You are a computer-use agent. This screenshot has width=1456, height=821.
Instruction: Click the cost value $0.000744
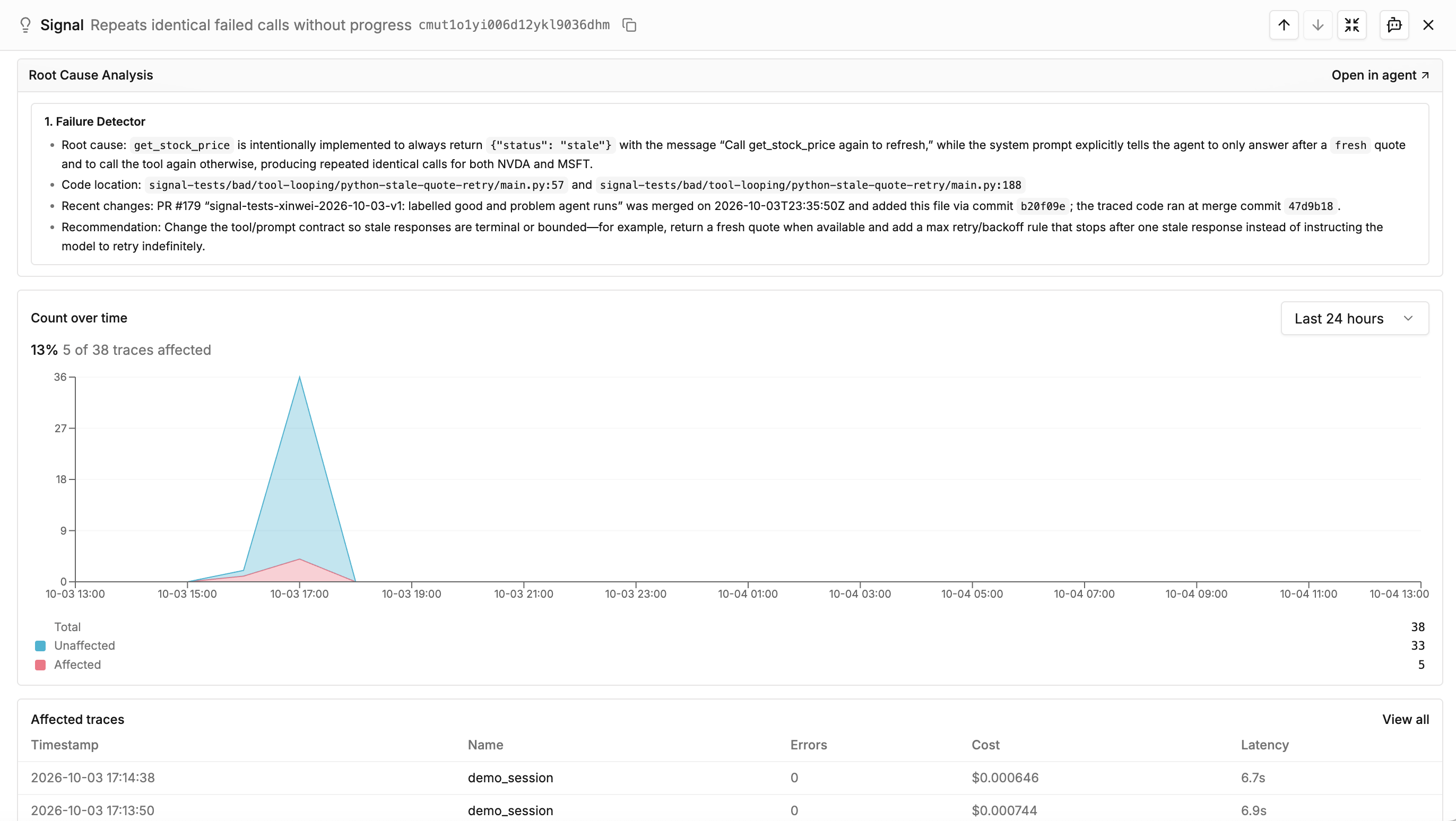[x=1004, y=810]
